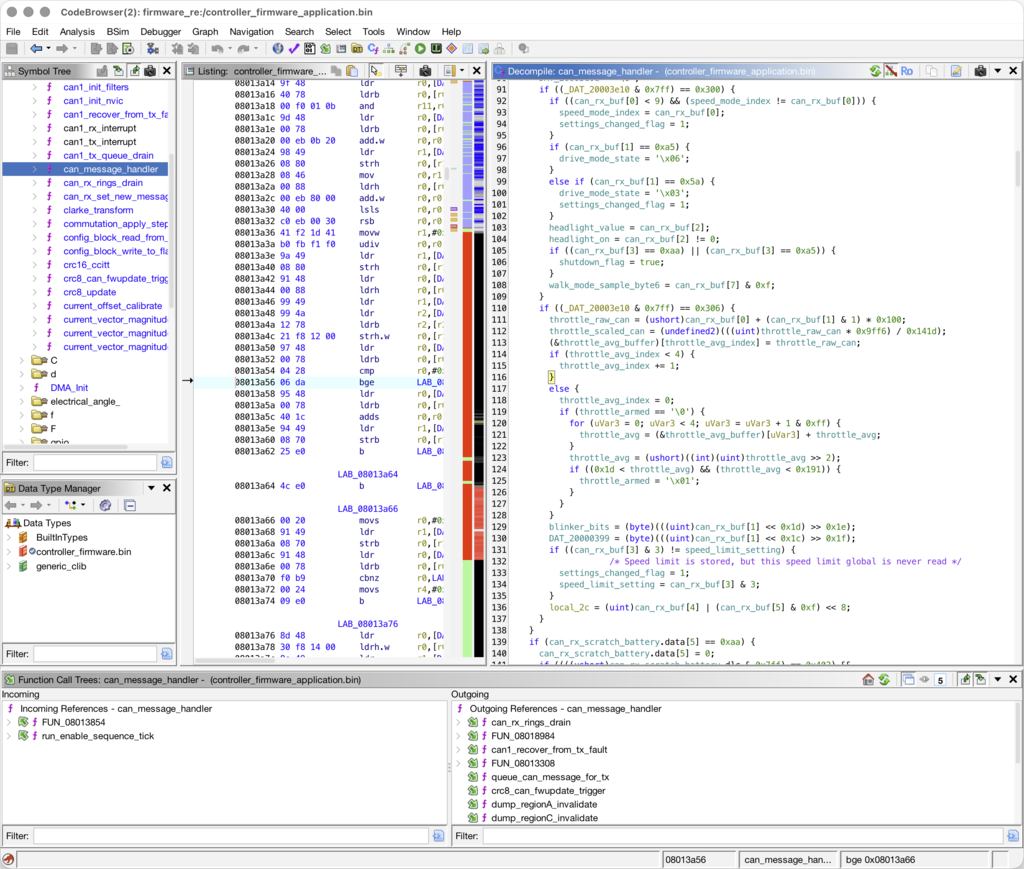Open the Analysis menu

tap(77, 31)
